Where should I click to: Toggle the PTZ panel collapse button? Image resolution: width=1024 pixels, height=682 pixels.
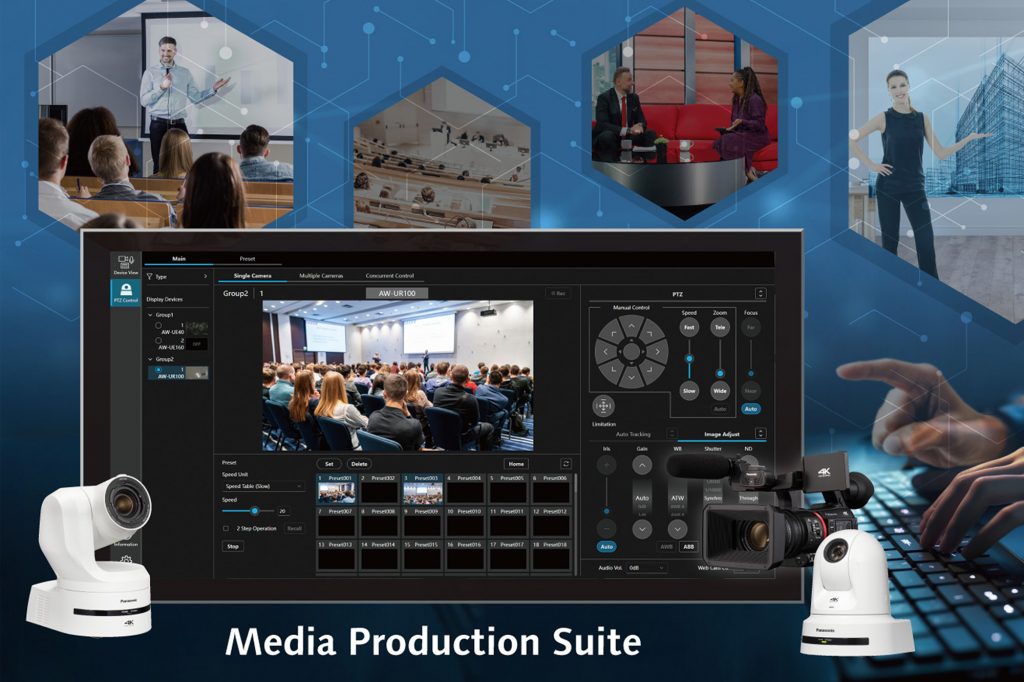coord(760,293)
